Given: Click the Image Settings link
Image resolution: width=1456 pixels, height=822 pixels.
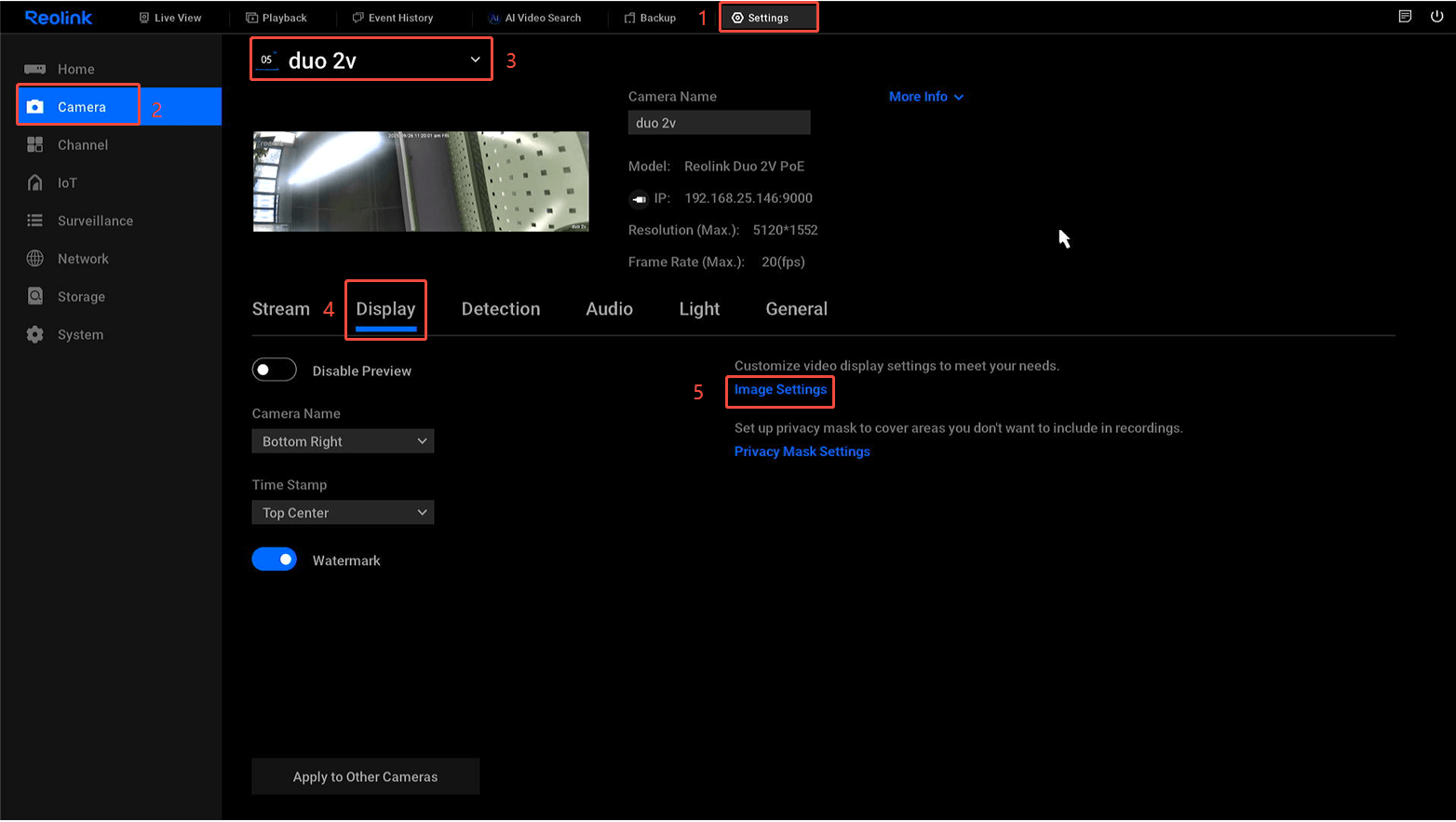Looking at the screenshot, I should pyautogui.click(x=780, y=390).
